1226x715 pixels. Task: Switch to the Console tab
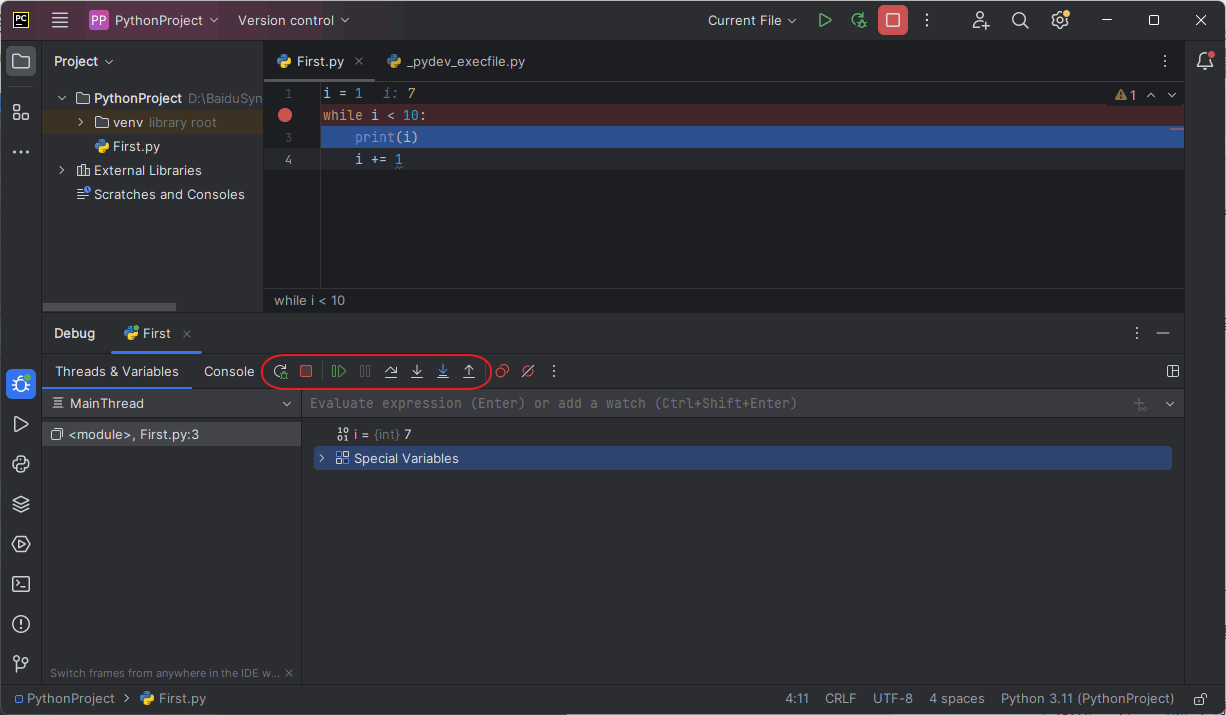229,371
